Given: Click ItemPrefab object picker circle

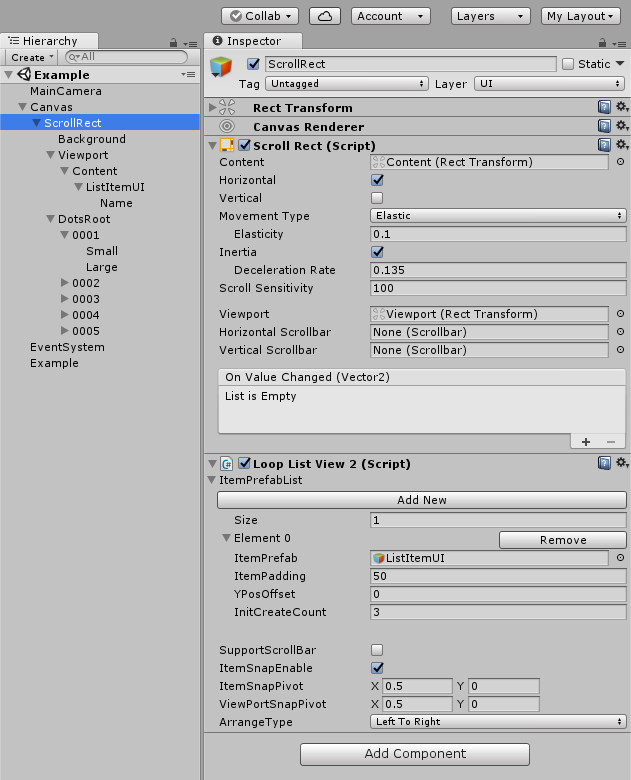Looking at the screenshot, I should [621, 558].
